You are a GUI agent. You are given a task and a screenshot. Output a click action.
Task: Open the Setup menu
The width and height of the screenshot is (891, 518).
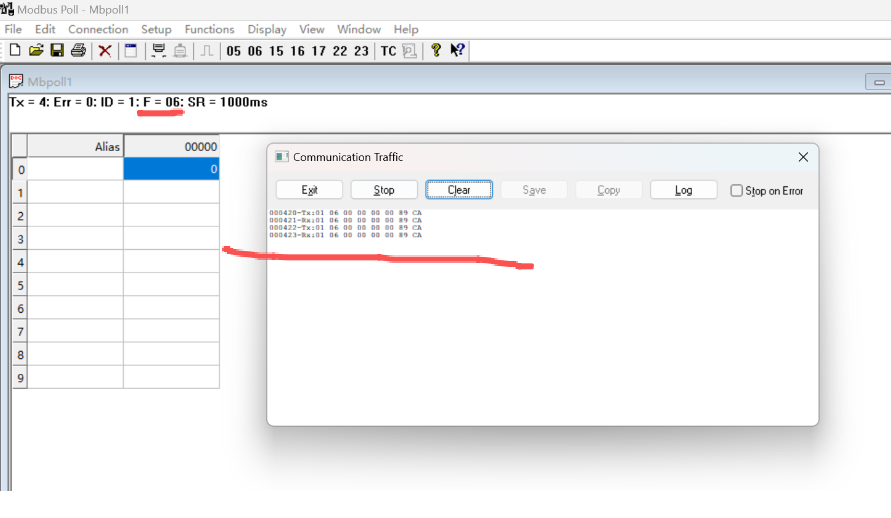click(156, 29)
